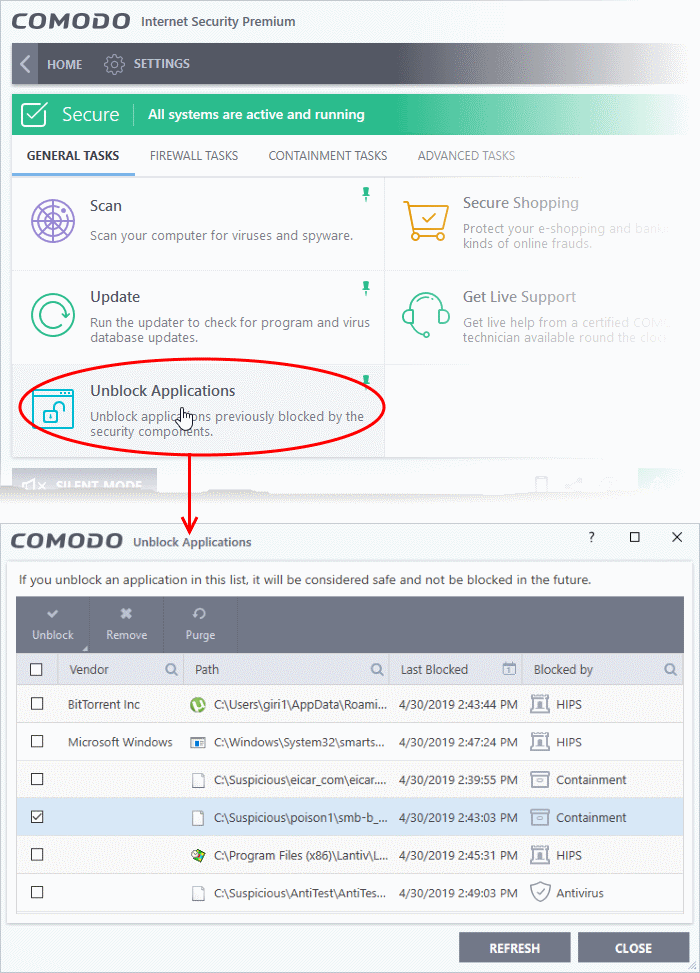Click Containment icon in eicar_com row

point(540,780)
